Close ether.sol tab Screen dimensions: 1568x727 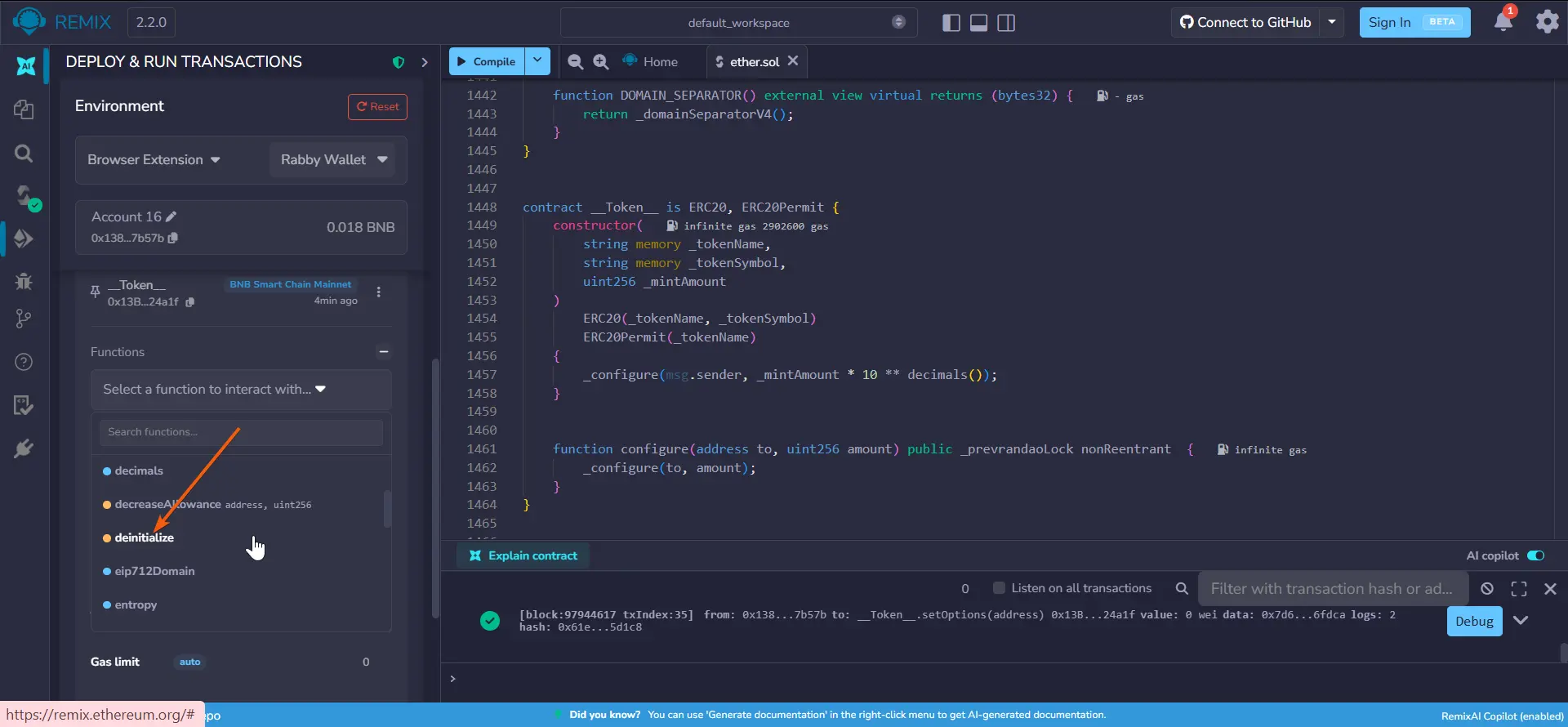tap(793, 60)
